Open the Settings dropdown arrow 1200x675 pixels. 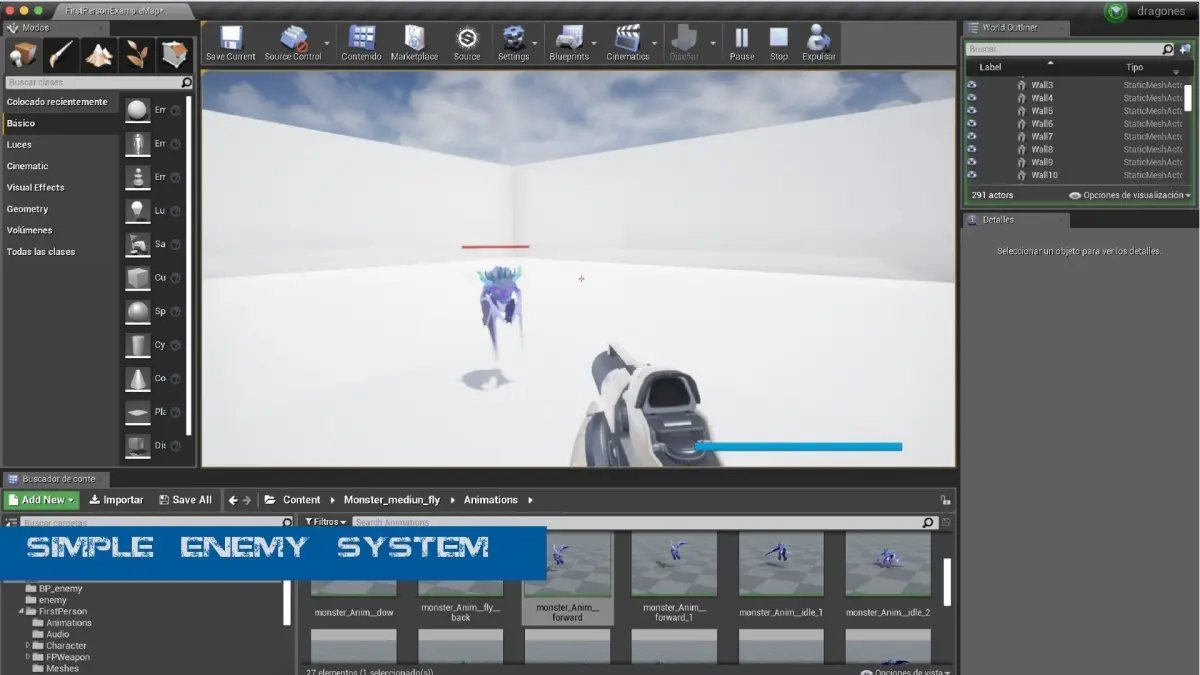tap(536, 43)
